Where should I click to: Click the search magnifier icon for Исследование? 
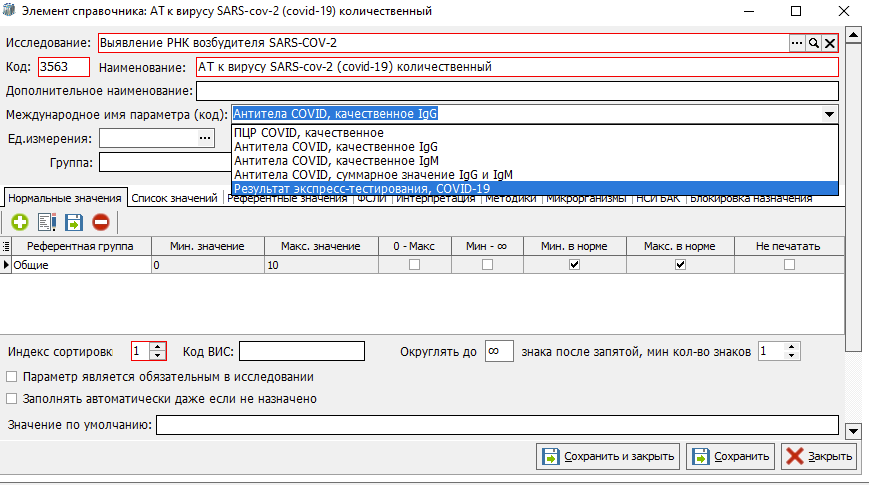[814, 43]
